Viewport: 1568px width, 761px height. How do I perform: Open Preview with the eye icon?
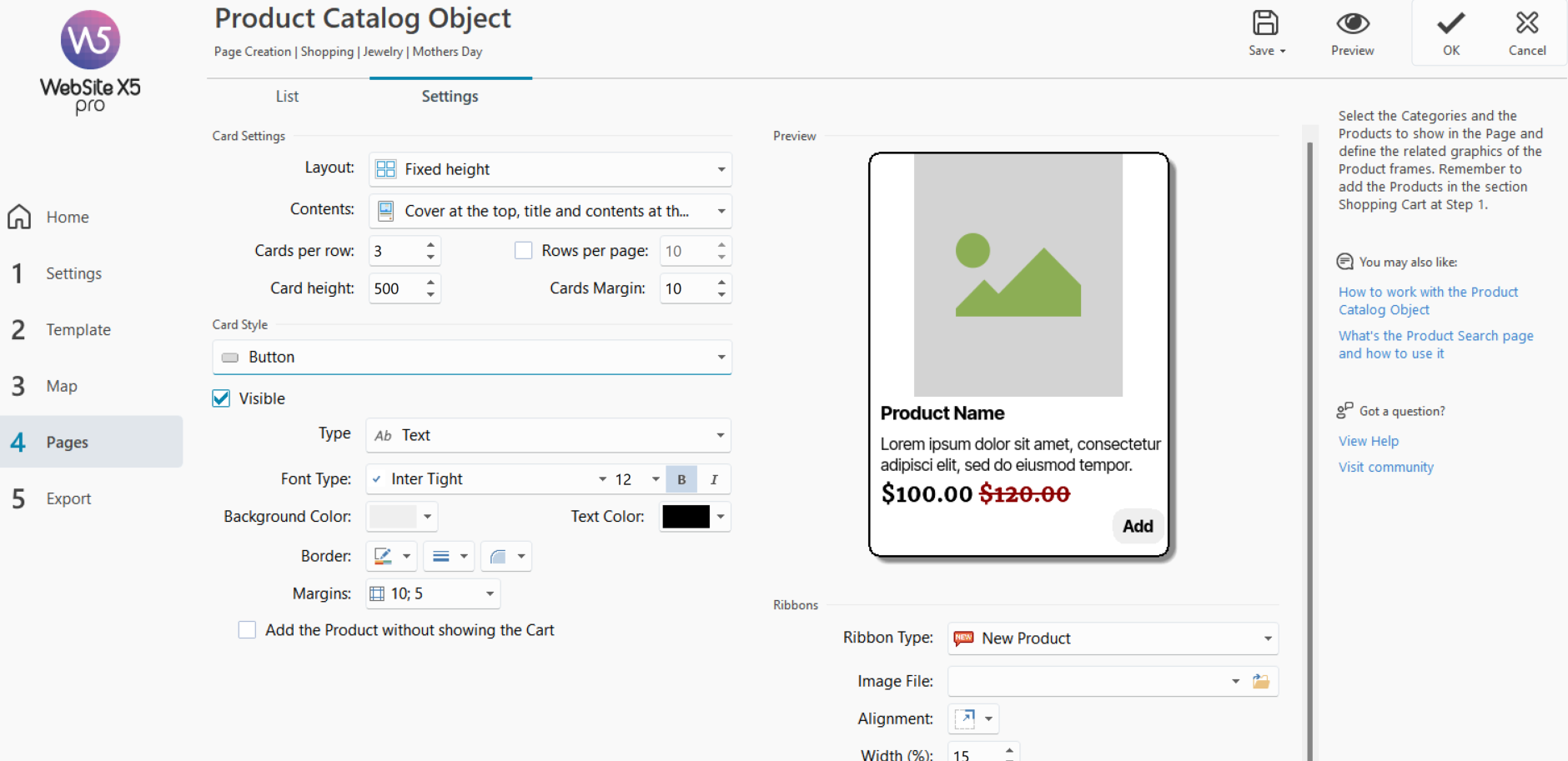click(x=1352, y=23)
